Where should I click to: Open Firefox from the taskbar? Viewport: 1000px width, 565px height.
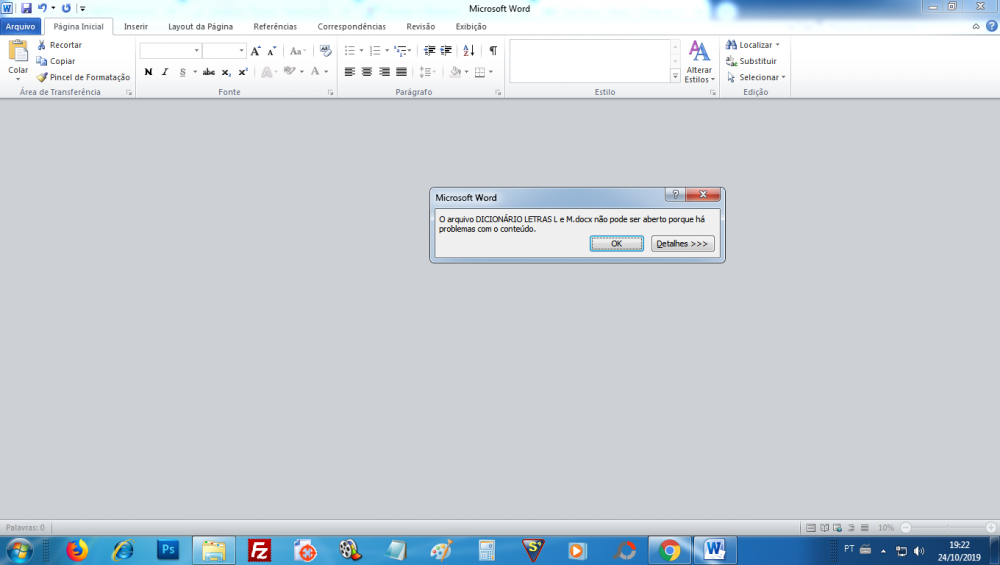[77, 550]
